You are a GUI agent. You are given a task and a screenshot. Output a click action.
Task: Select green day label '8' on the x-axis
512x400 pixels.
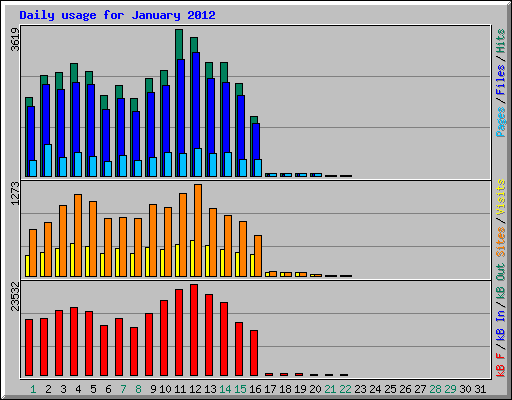(138, 389)
